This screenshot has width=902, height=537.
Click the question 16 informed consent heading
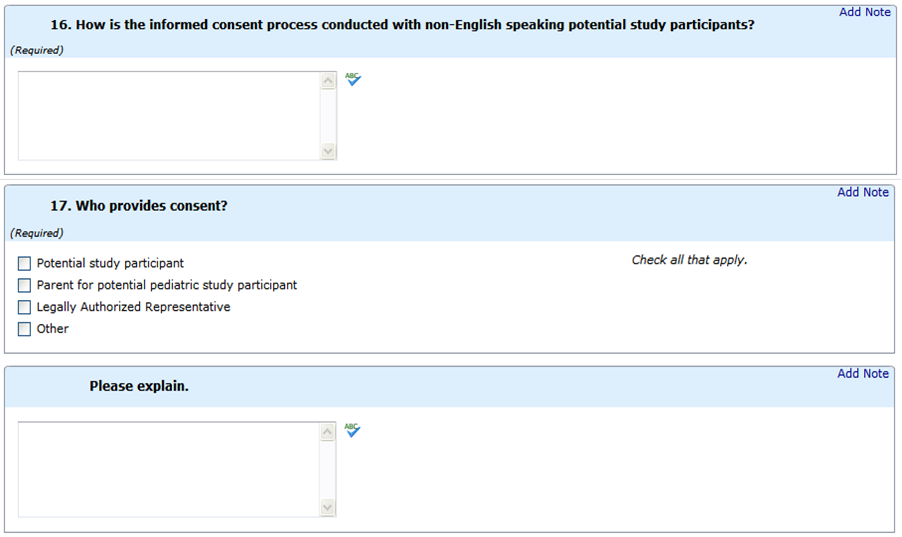point(402,25)
